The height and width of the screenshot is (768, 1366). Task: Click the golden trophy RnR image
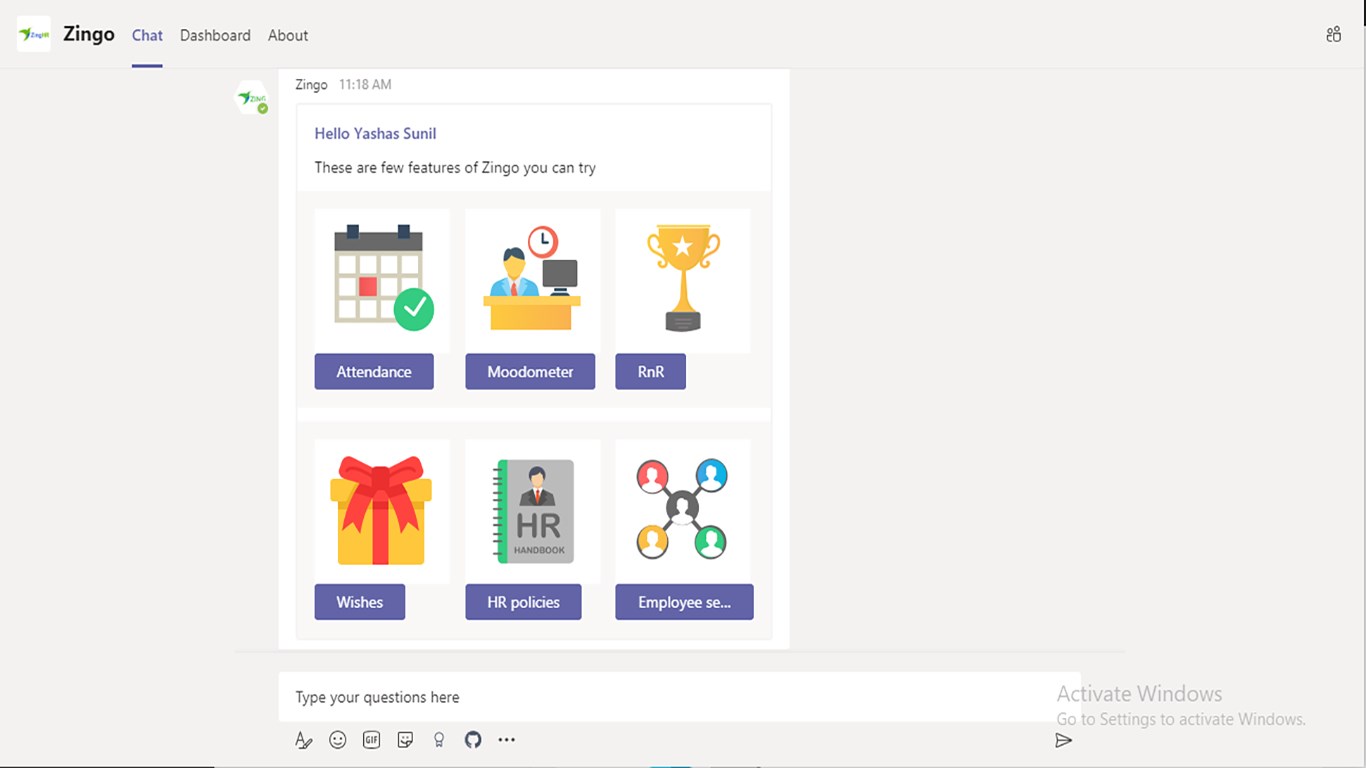click(x=683, y=281)
